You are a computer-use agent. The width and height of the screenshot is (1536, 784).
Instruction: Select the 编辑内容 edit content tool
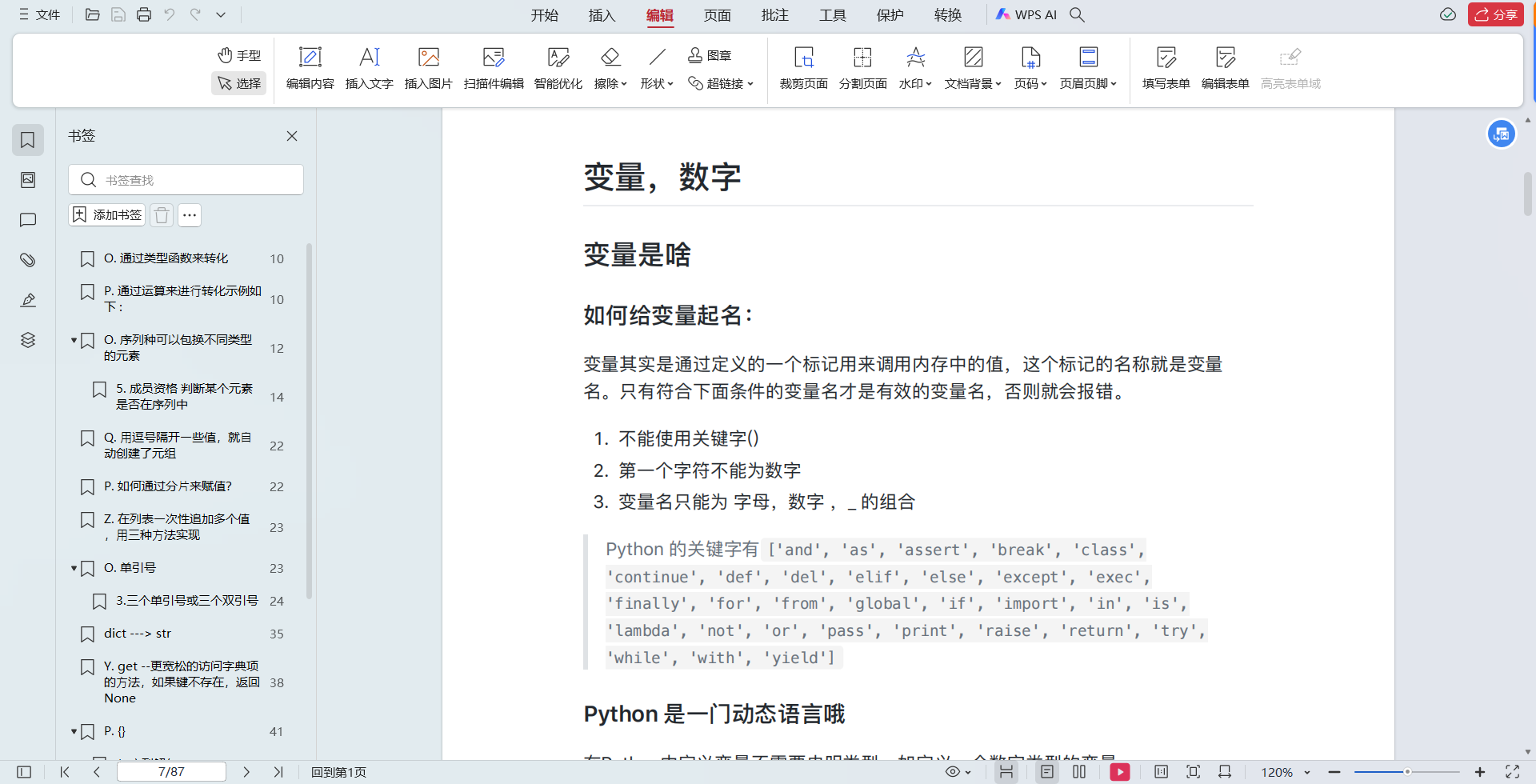coord(310,67)
